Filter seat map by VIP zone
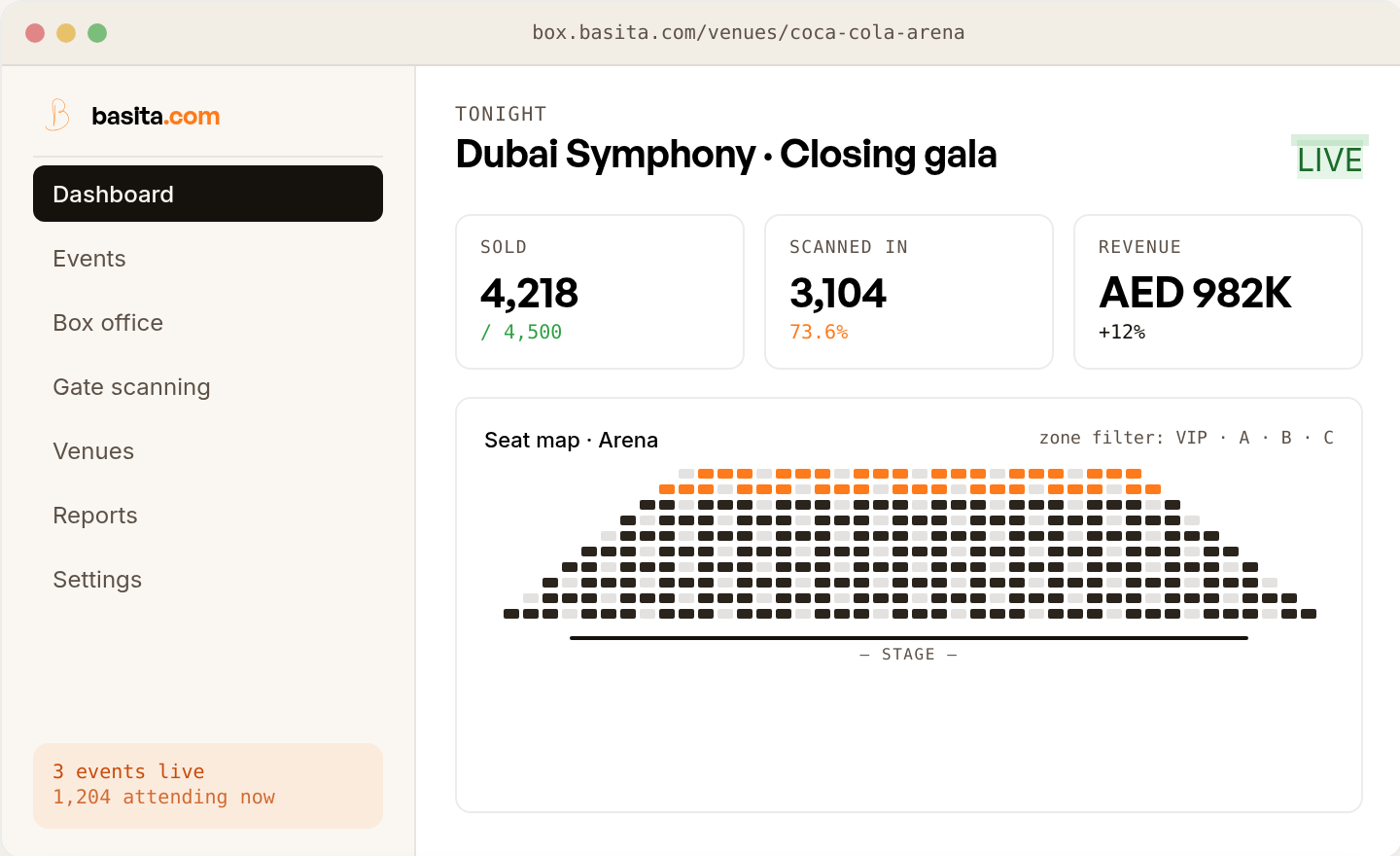Viewport: 1400px width, 856px height. pyautogui.click(x=1191, y=438)
